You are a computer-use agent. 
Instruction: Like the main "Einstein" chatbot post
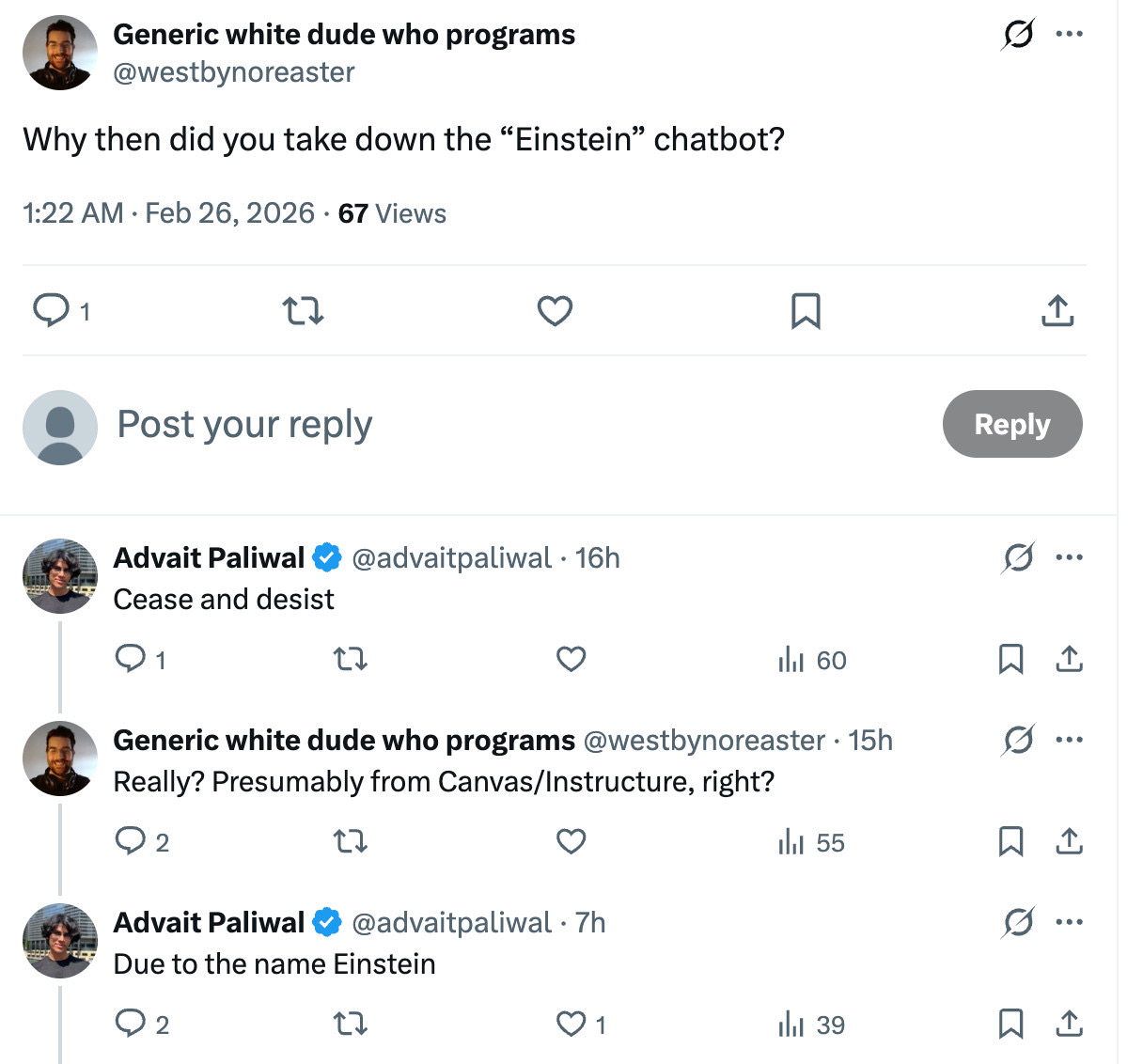(x=555, y=310)
